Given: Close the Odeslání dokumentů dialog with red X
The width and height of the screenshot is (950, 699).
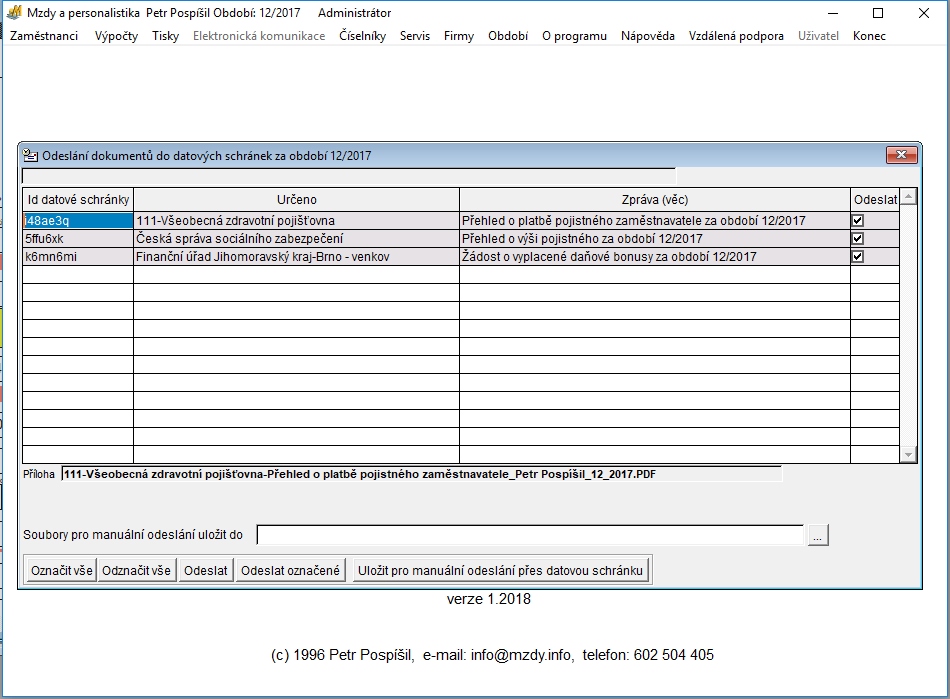Looking at the screenshot, I should pos(902,155).
